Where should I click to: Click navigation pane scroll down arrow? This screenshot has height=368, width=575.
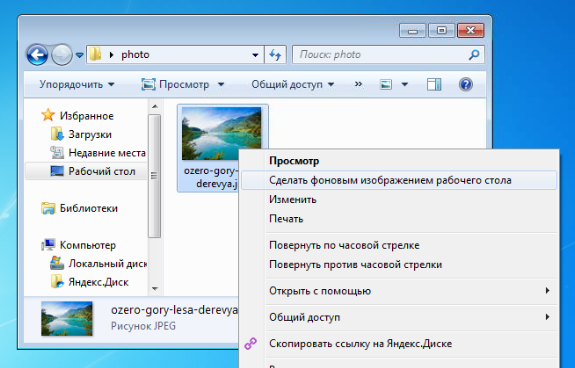155,289
